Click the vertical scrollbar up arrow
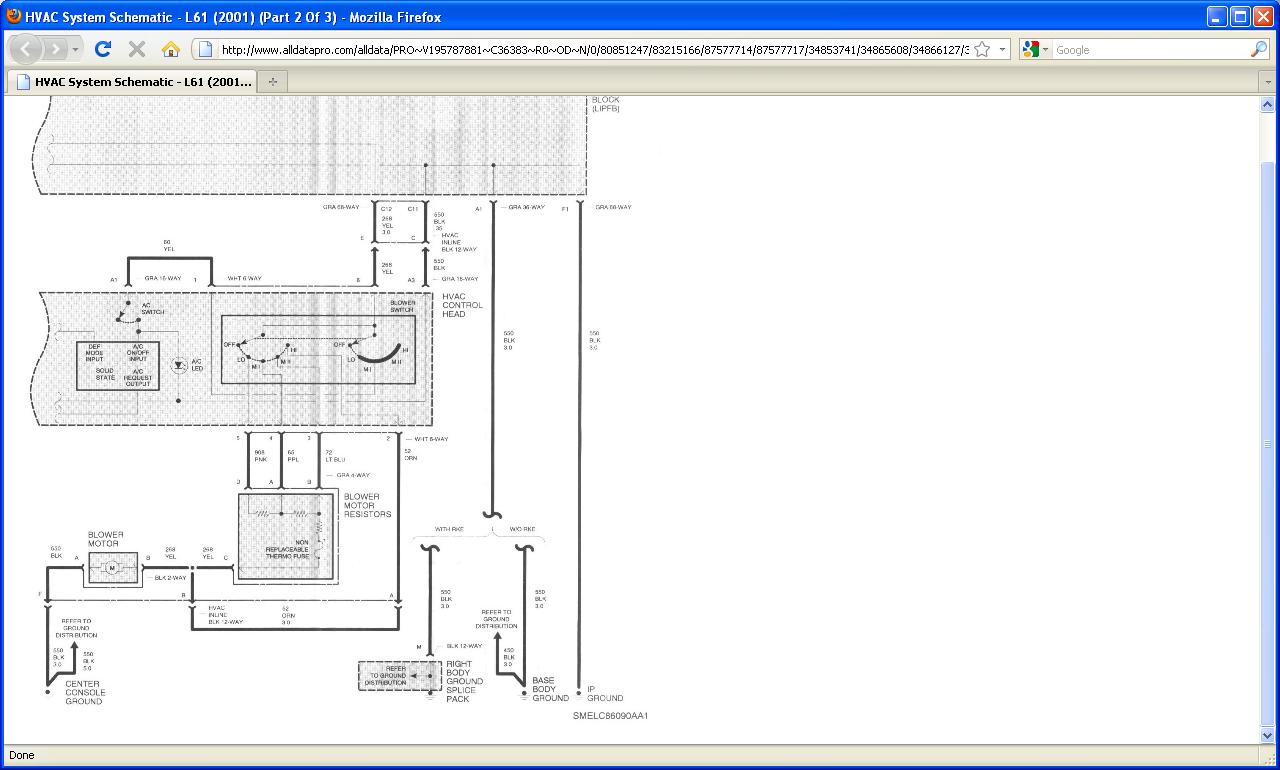This screenshot has width=1280, height=770. click(x=1267, y=104)
